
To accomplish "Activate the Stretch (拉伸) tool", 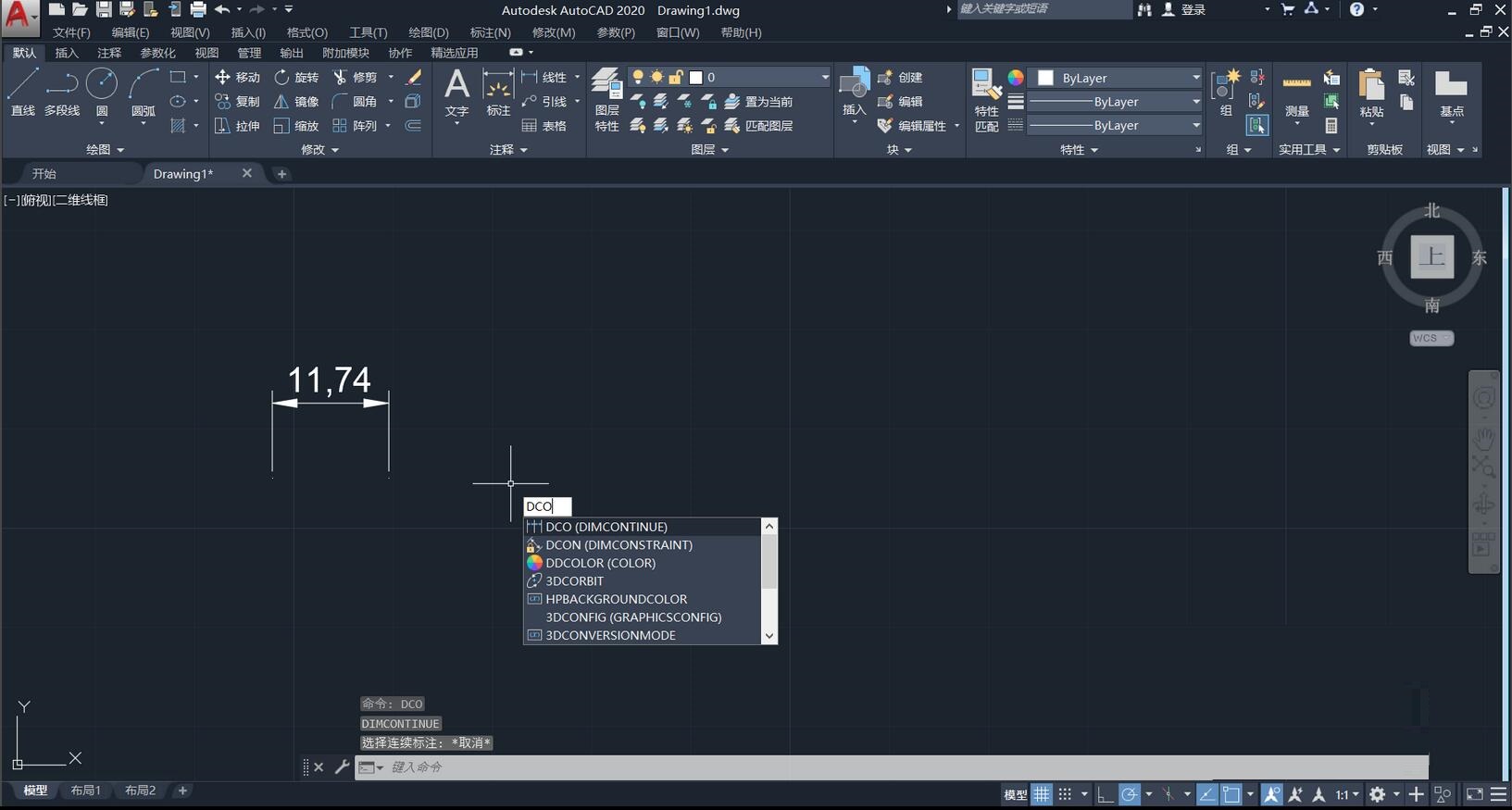I will coord(237,126).
